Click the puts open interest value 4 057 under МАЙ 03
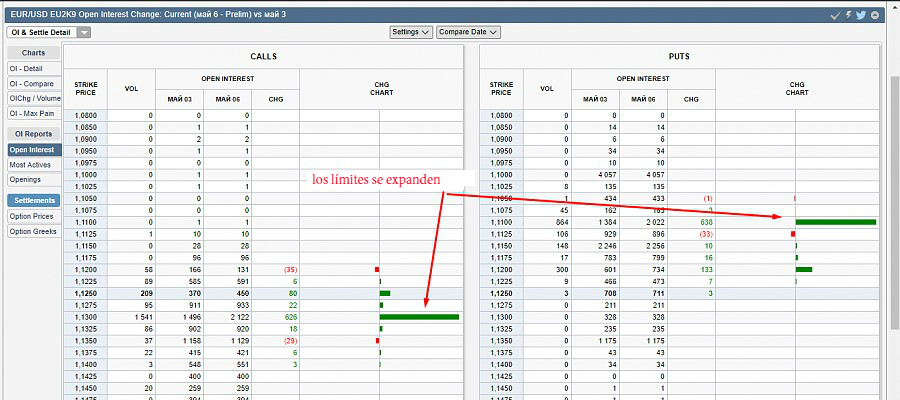This screenshot has height=400, width=900. (606, 175)
